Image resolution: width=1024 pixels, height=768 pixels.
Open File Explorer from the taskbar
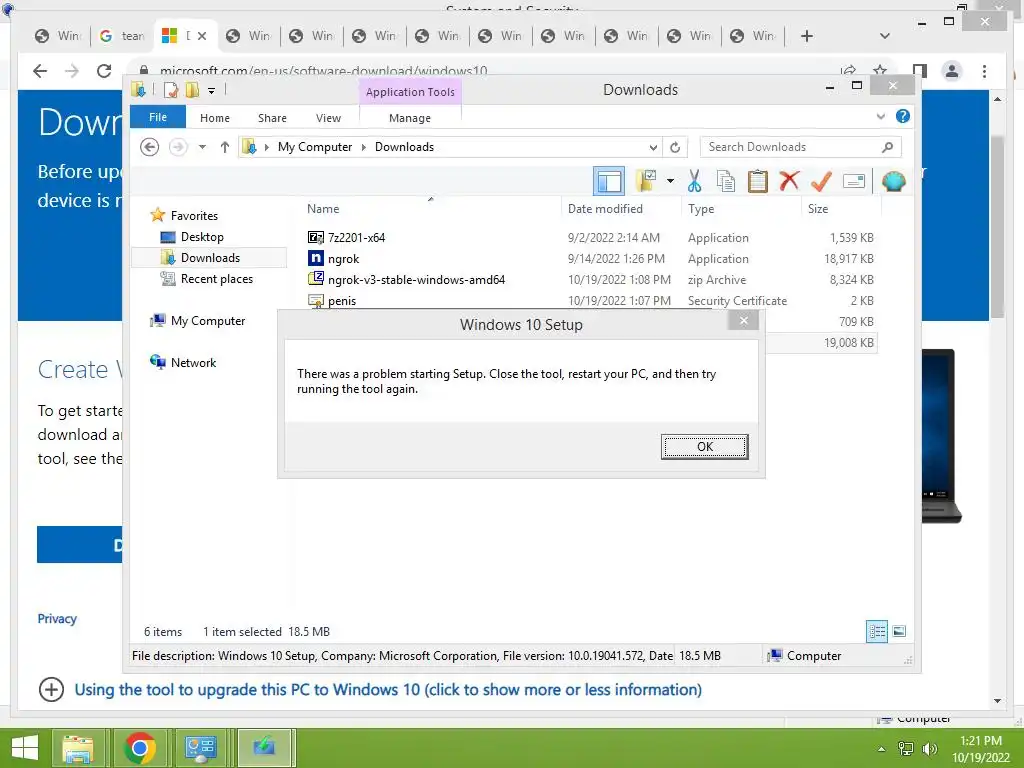[78, 748]
